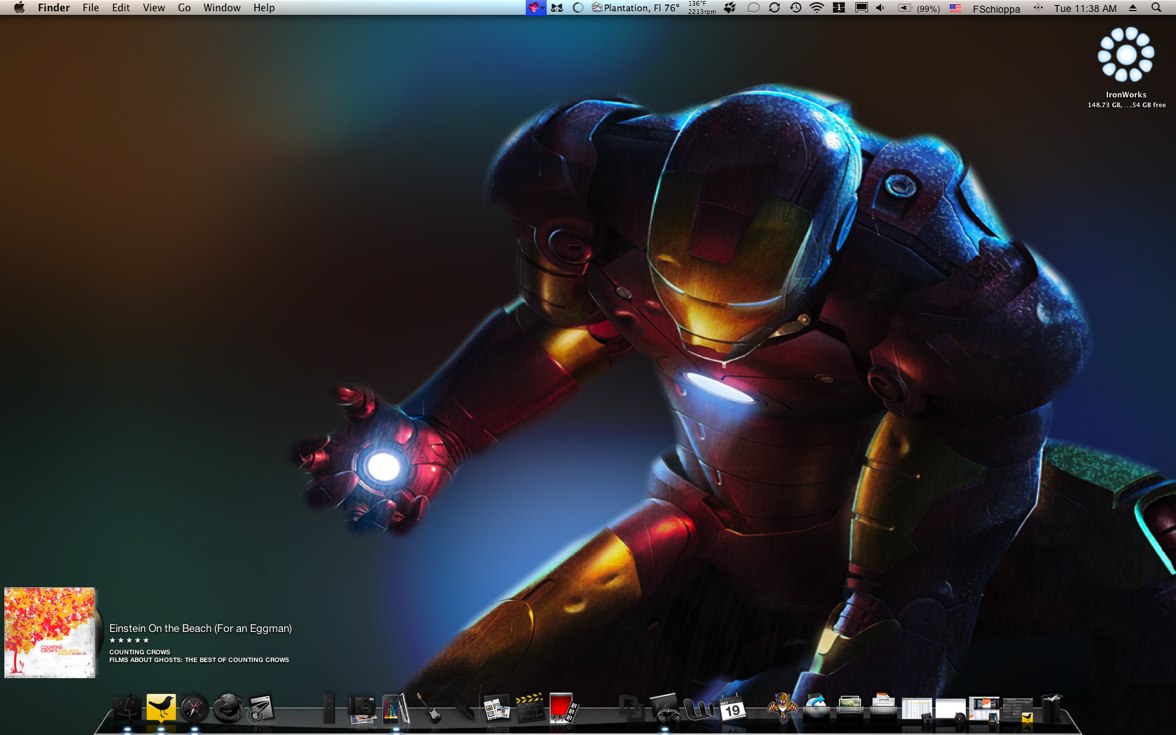Open the Trash in the dock
The height and width of the screenshot is (735, 1176).
[1052, 708]
